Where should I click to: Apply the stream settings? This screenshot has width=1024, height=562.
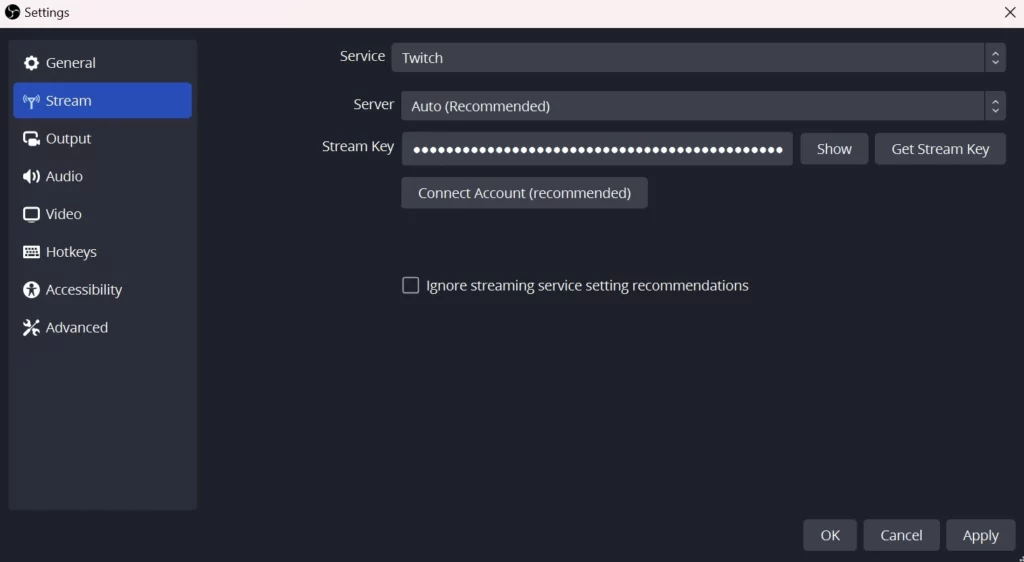pos(980,535)
